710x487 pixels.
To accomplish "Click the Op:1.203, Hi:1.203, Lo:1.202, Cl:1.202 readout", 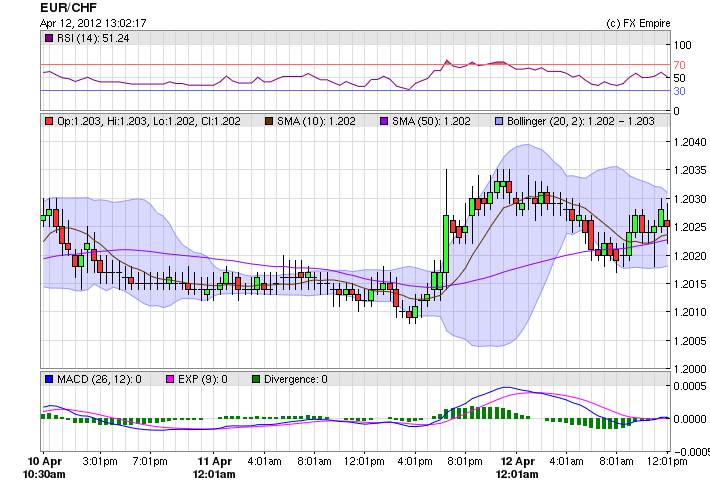I will click(x=149, y=121).
